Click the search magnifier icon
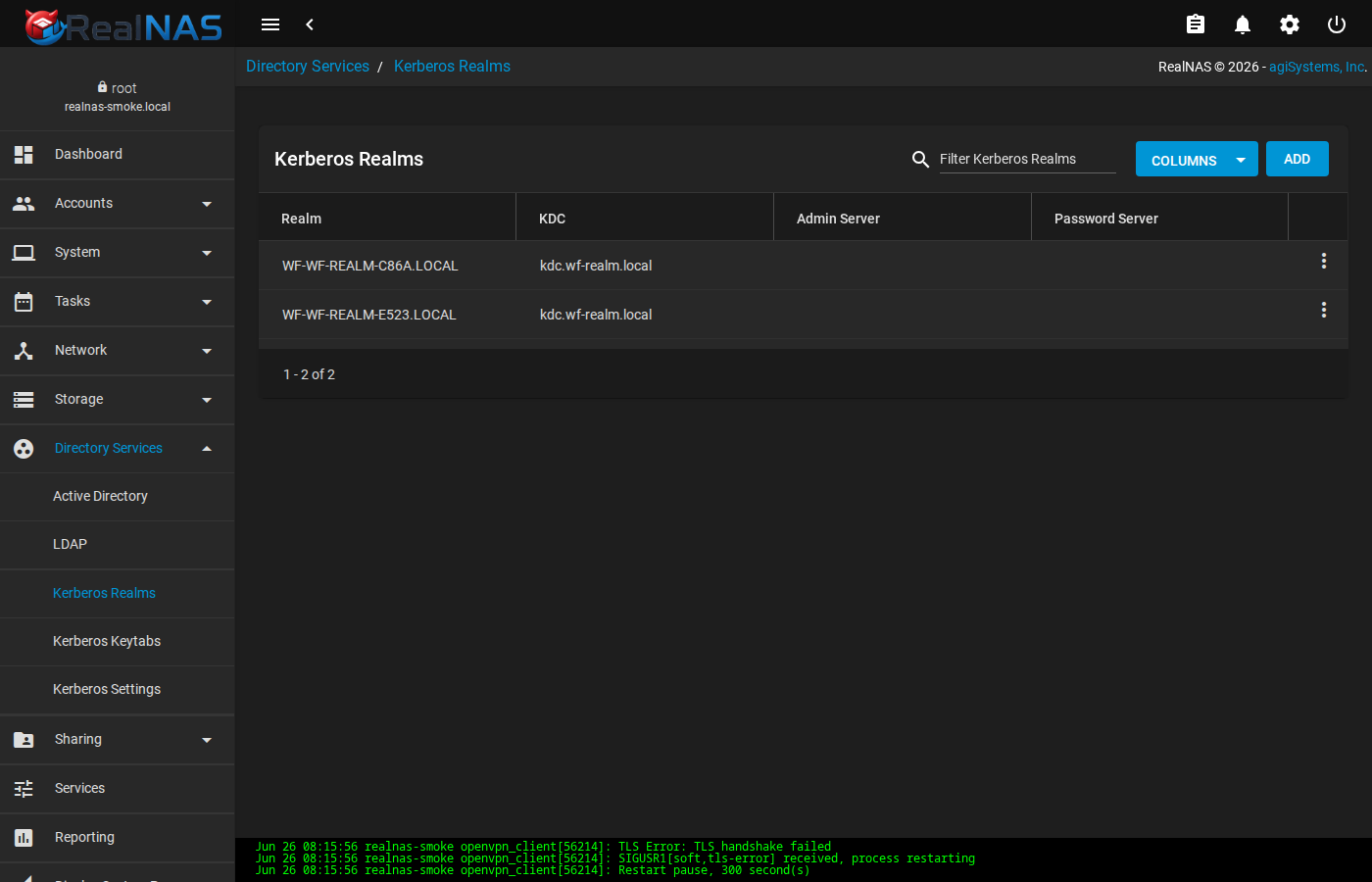 point(920,159)
